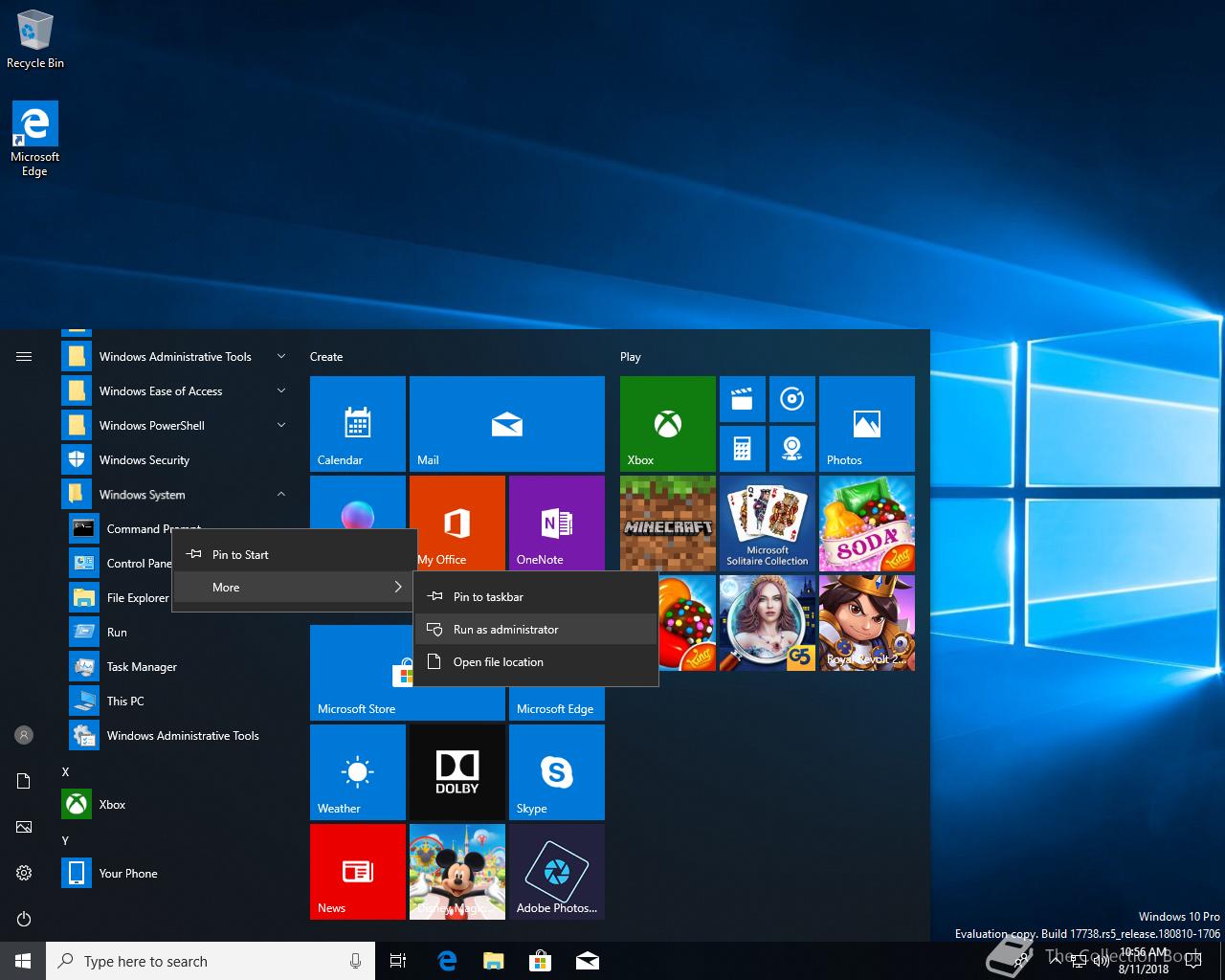Image resolution: width=1225 pixels, height=980 pixels.
Task: Open Documents from Start sidebar
Action: (24, 781)
